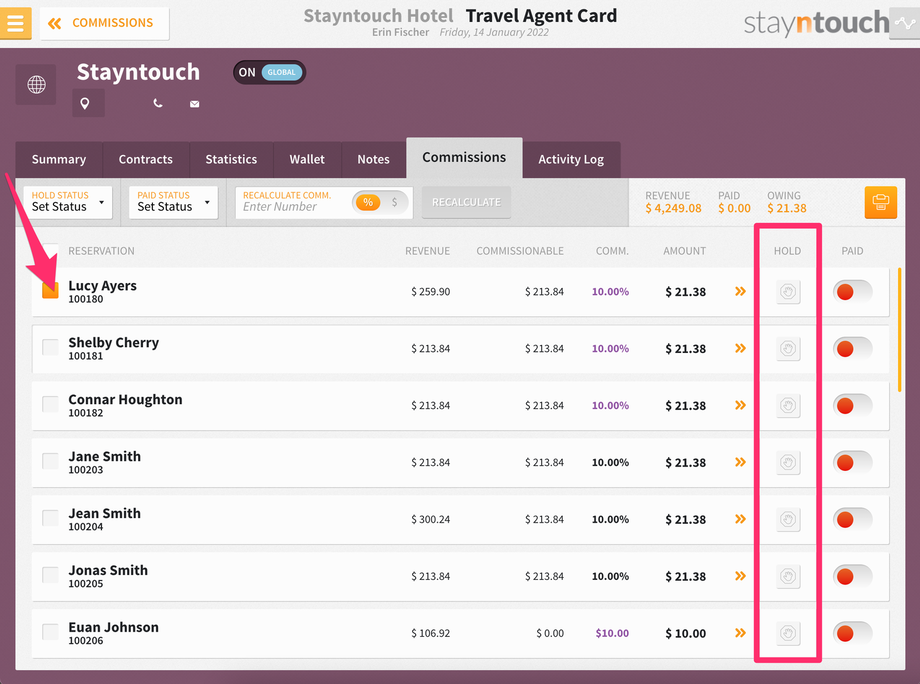Expand Lucy Ayers row details arrows
The height and width of the screenshot is (684, 920).
tap(740, 292)
